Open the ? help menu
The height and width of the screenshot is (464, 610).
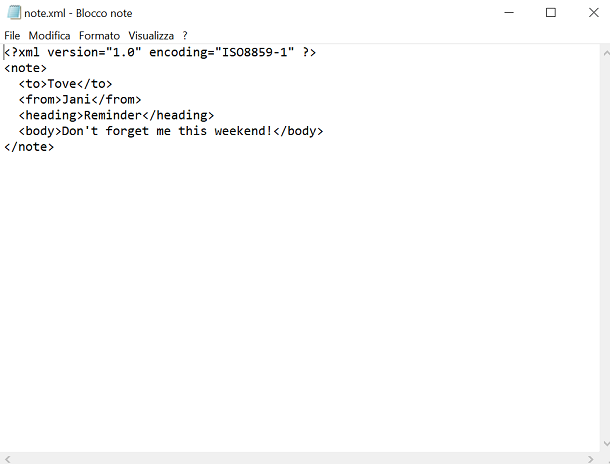pos(185,36)
